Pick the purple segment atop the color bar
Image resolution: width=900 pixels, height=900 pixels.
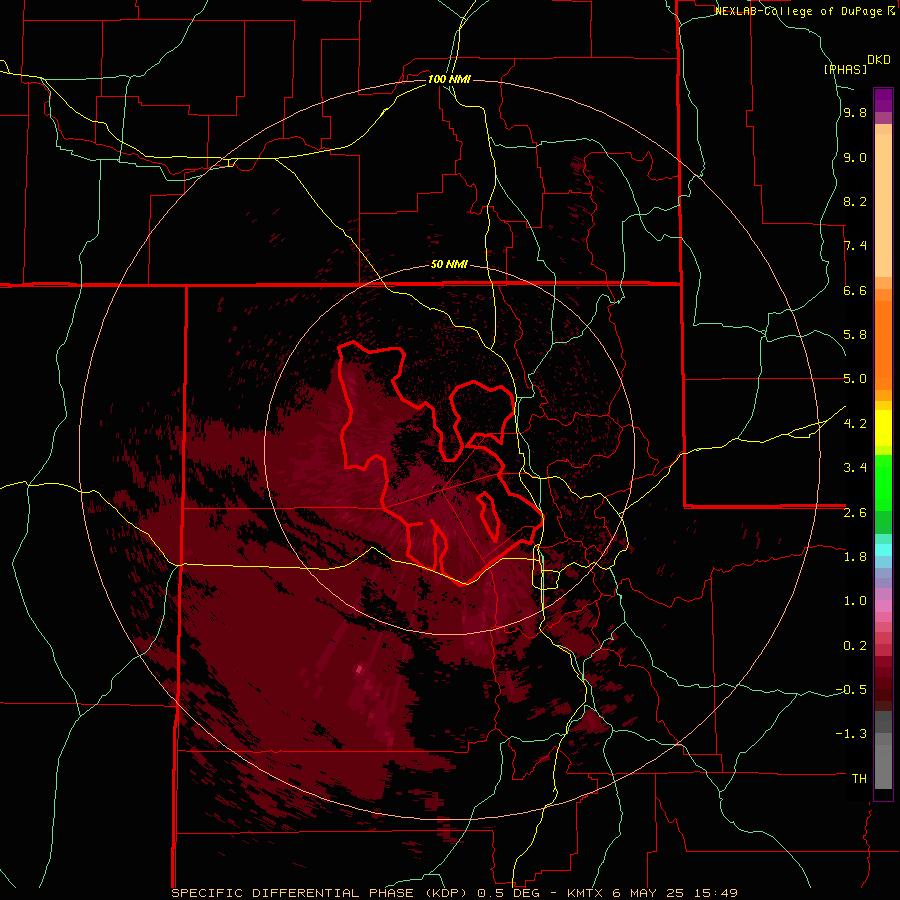point(883,101)
